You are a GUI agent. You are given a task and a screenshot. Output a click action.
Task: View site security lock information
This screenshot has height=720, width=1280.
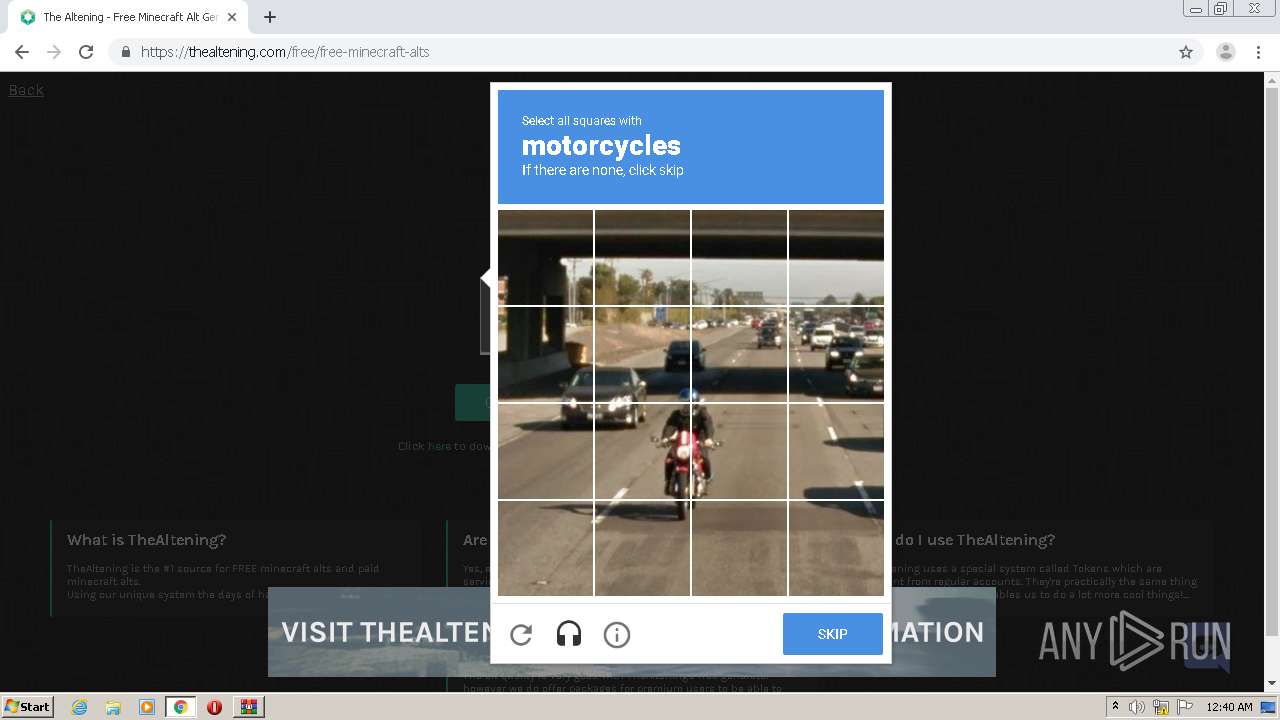point(125,52)
